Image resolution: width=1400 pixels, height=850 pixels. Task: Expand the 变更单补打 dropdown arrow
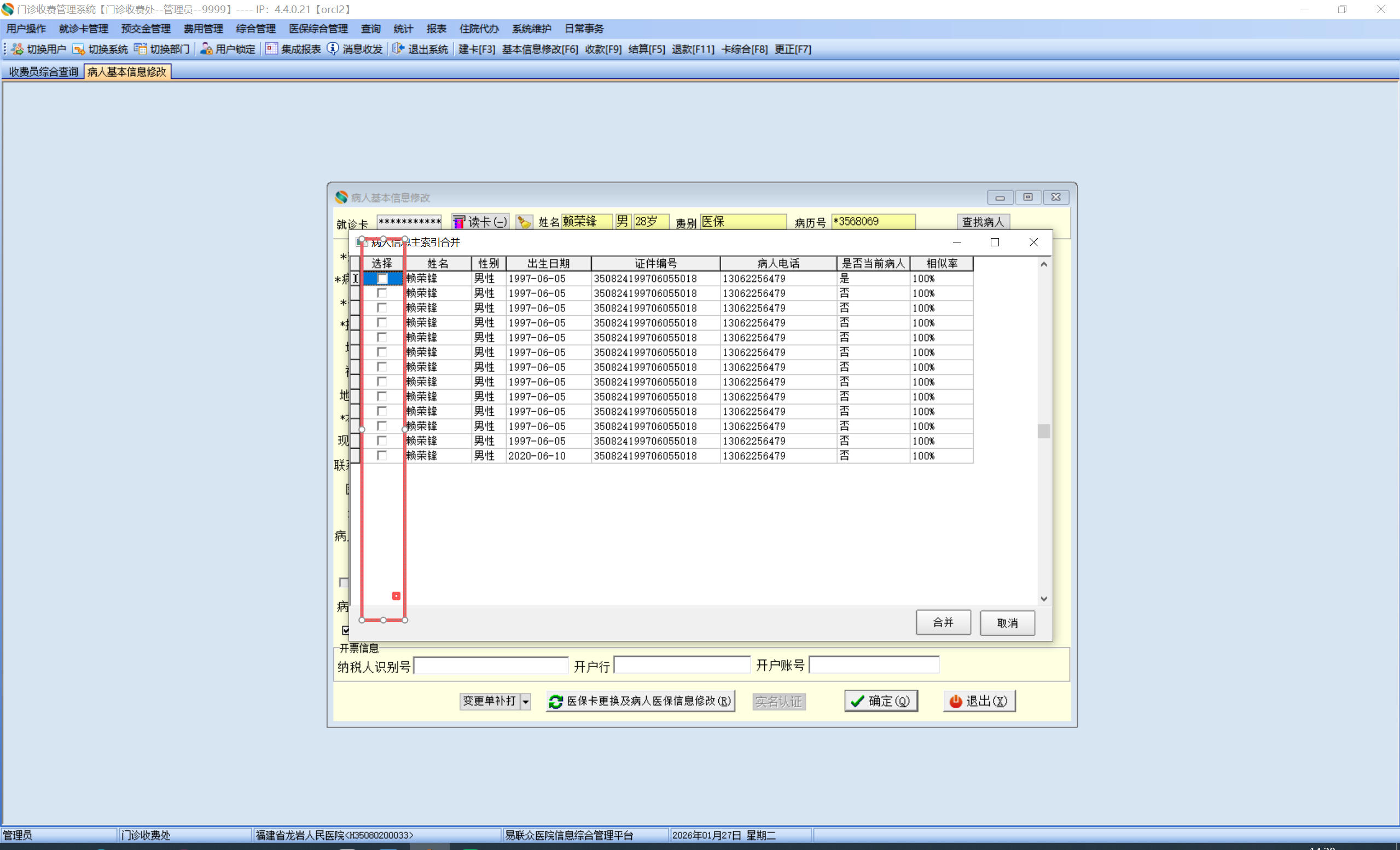click(526, 702)
